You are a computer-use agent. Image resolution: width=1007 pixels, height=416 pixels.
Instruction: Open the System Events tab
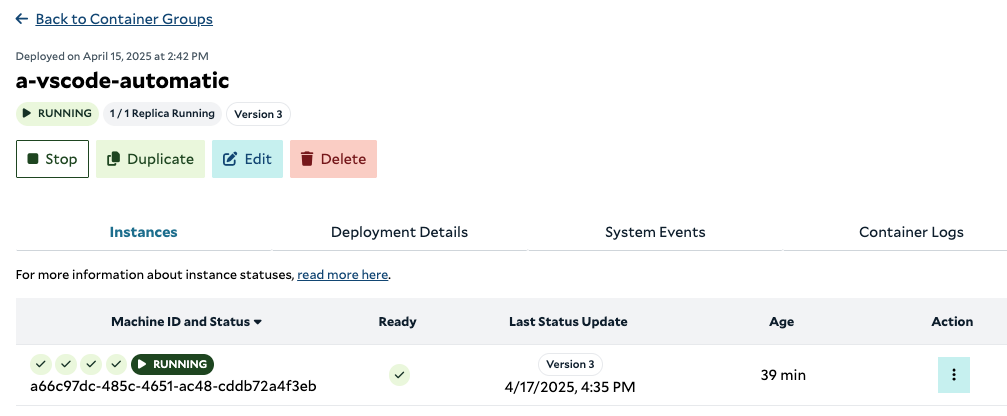click(x=655, y=232)
